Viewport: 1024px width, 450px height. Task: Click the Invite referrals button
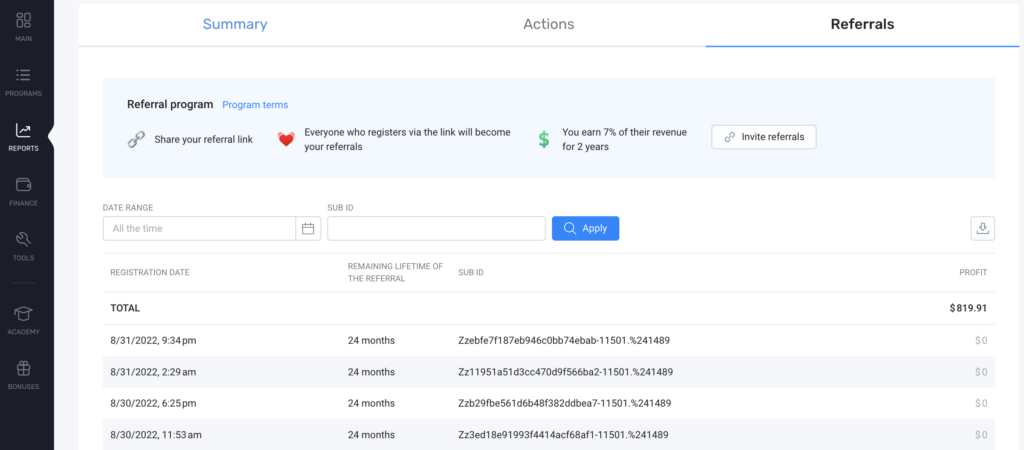pyautogui.click(x=764, y=137)
